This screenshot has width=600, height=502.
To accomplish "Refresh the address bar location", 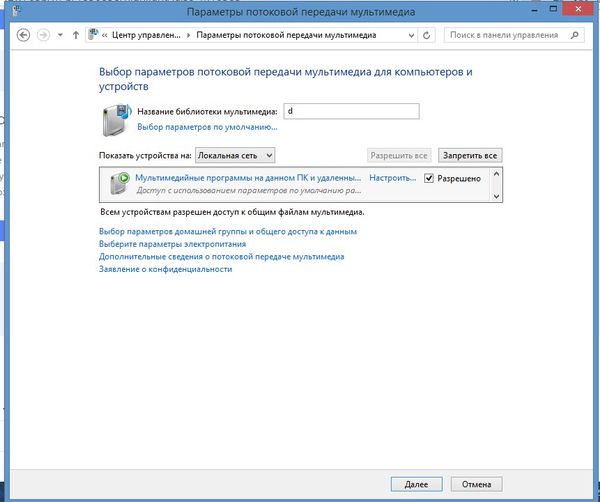I will click(x=427, y=35).
